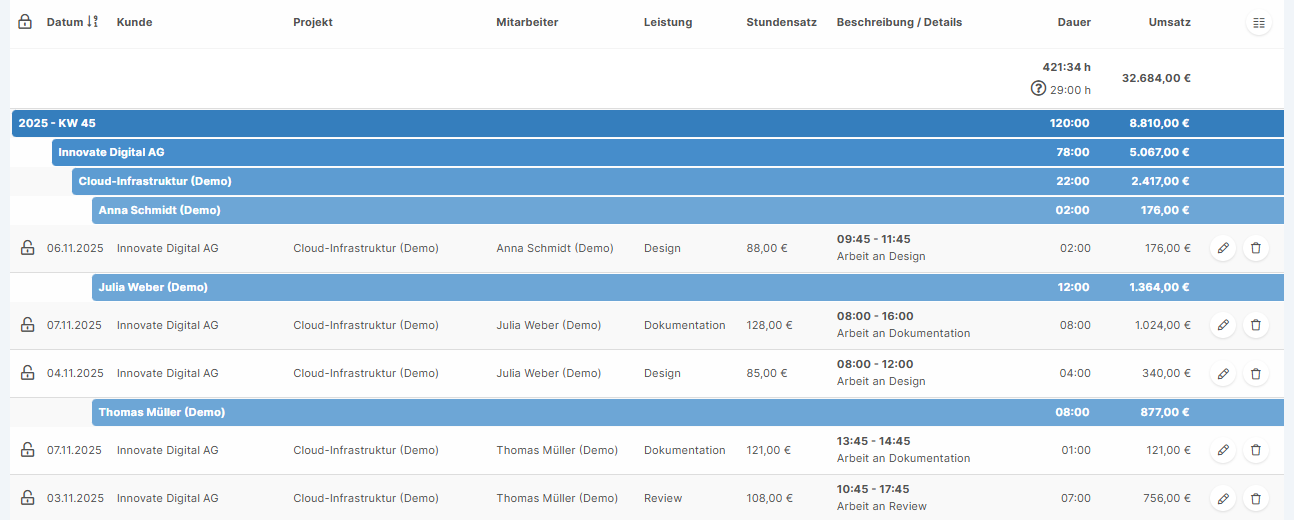This screenshot has width=1294, height=520.
Task: Select hourly rate 88,00 €
Action: coord(767,248)
